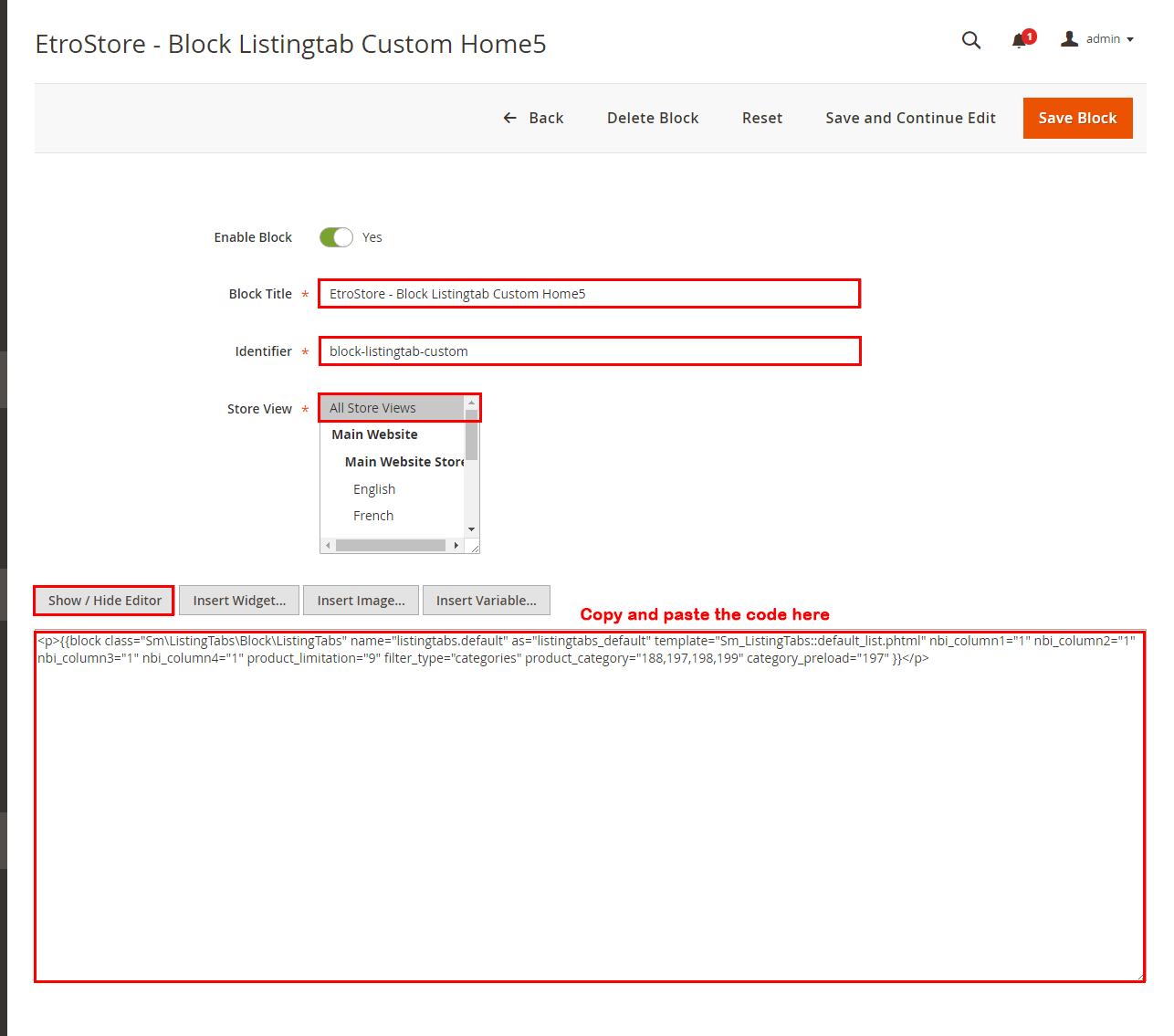Go back using the Back button
This screenshot has width=1174, height=1036.
(533, 118)
